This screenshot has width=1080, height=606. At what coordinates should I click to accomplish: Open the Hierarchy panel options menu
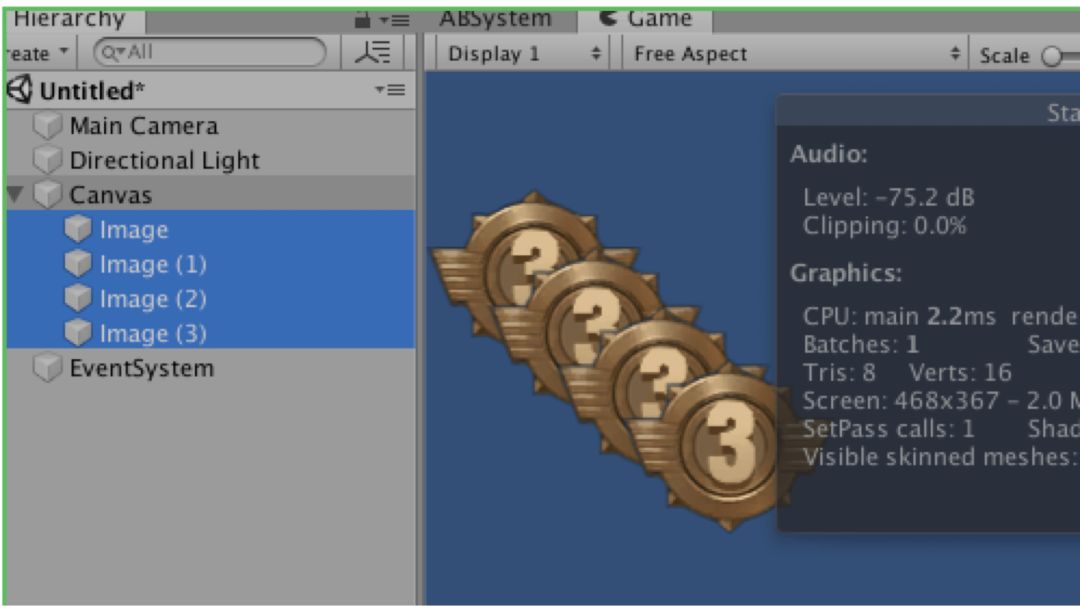[395, 21]
